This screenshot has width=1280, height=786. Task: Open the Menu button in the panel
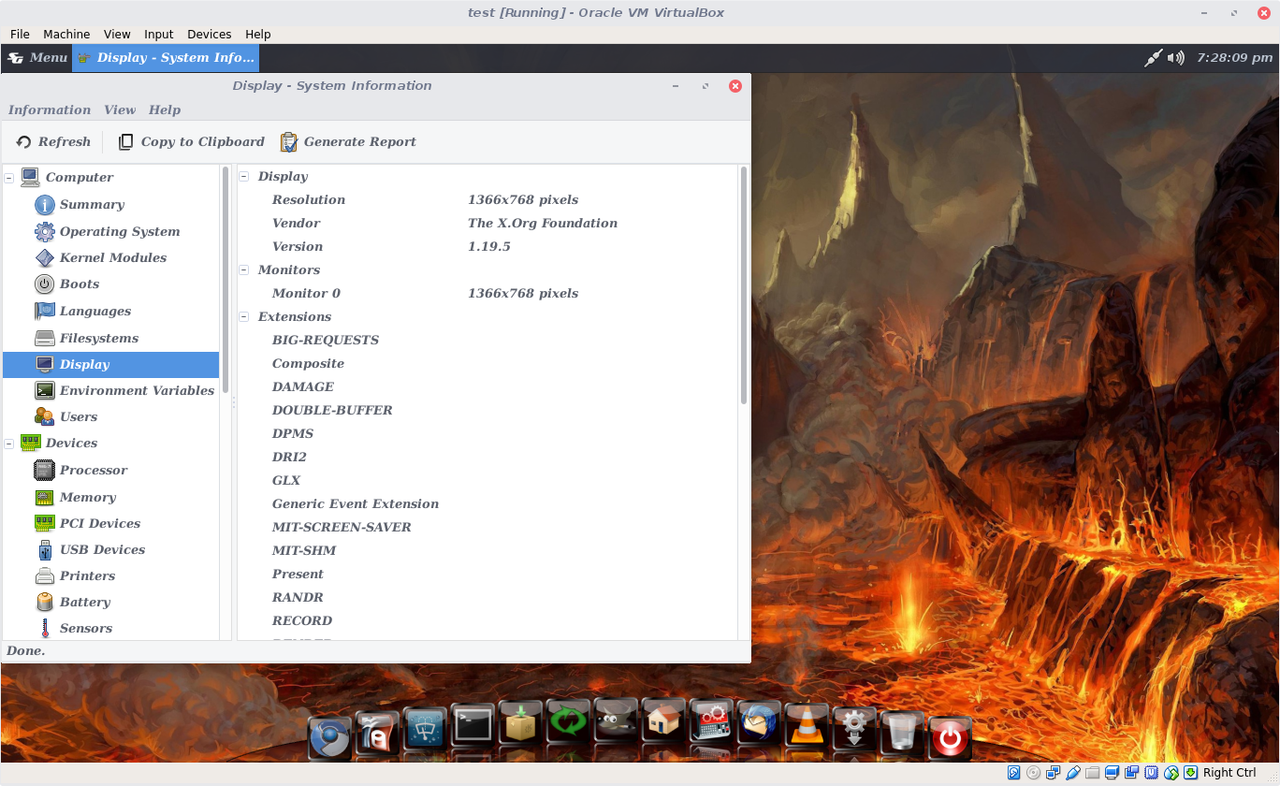pyautogui.click(x=38, y=58)
